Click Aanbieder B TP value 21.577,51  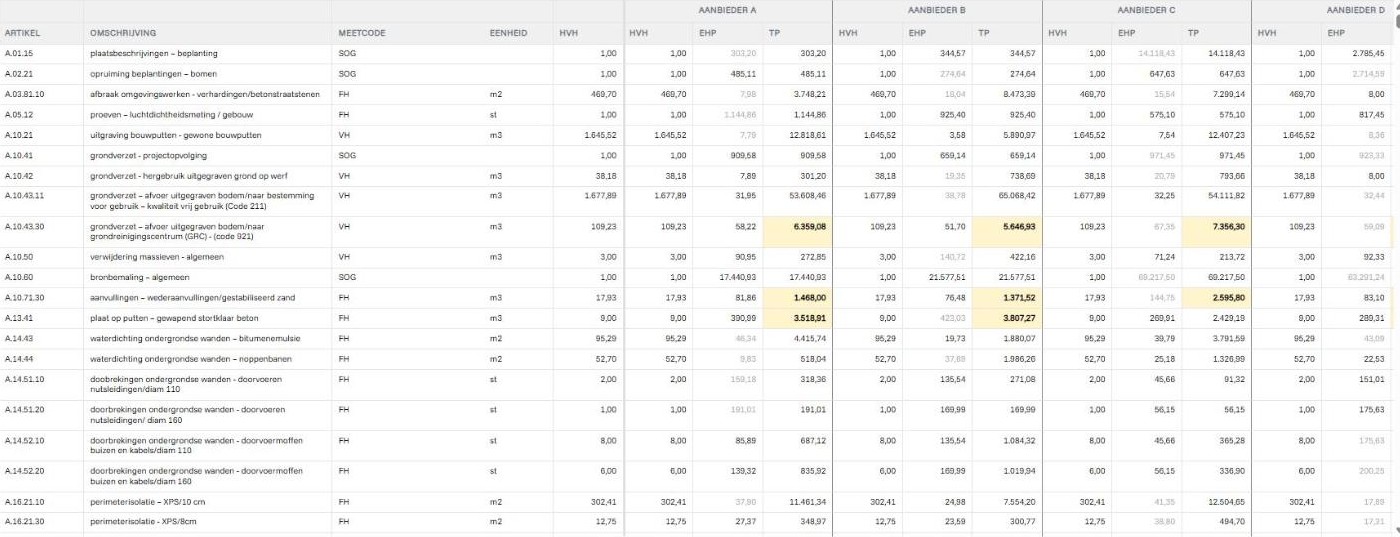click(x=1017, y=277)
